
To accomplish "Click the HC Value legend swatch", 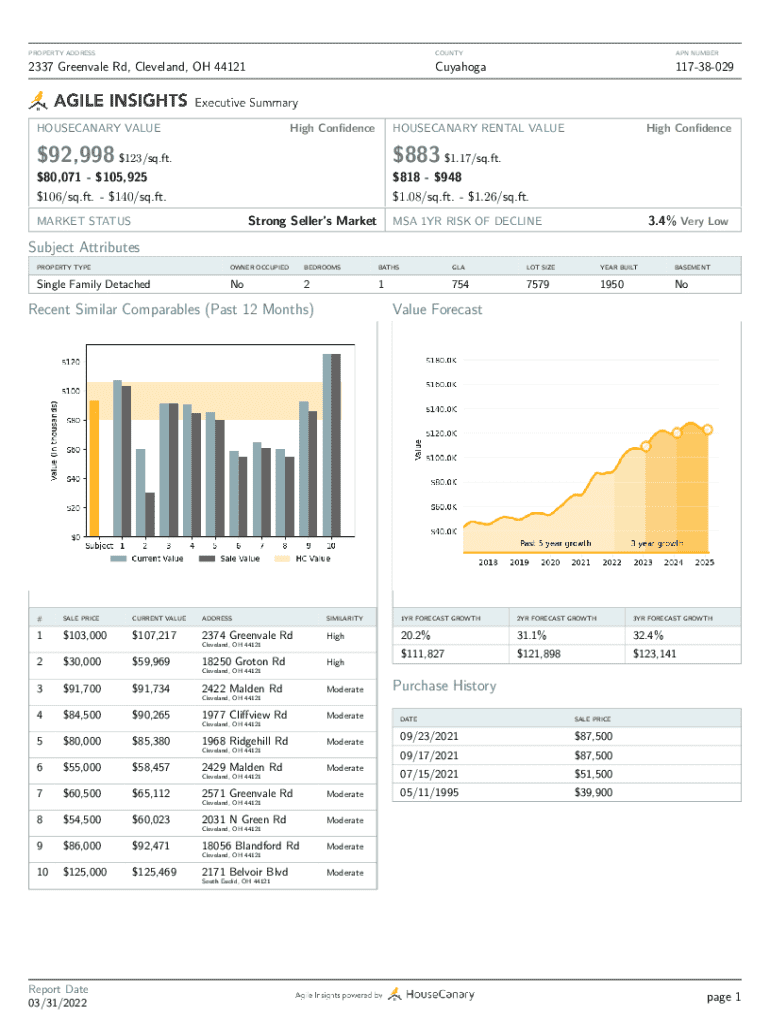I will point(283,560).
